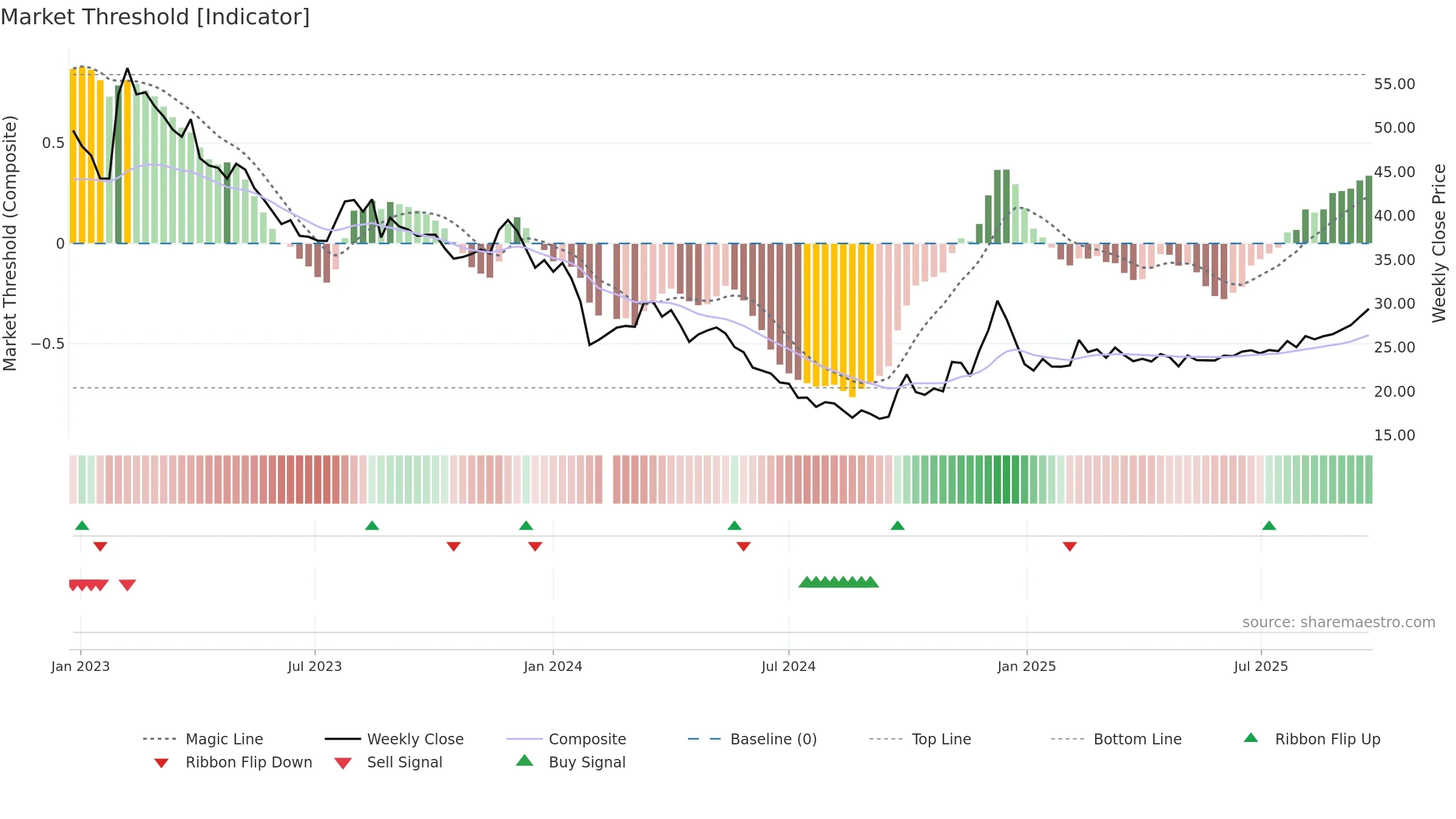Toggle the Buy Signal legend entry
Viewport: 1456px width, 819px height.
coord(570,762)
